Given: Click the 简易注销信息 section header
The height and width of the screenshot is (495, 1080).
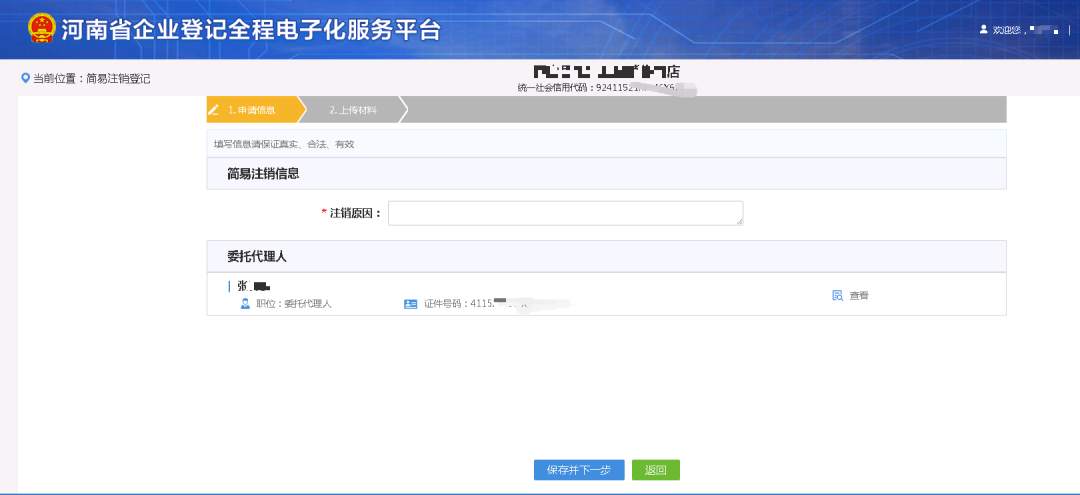Looking at the screenshot, I should click(x=263, y=174).
